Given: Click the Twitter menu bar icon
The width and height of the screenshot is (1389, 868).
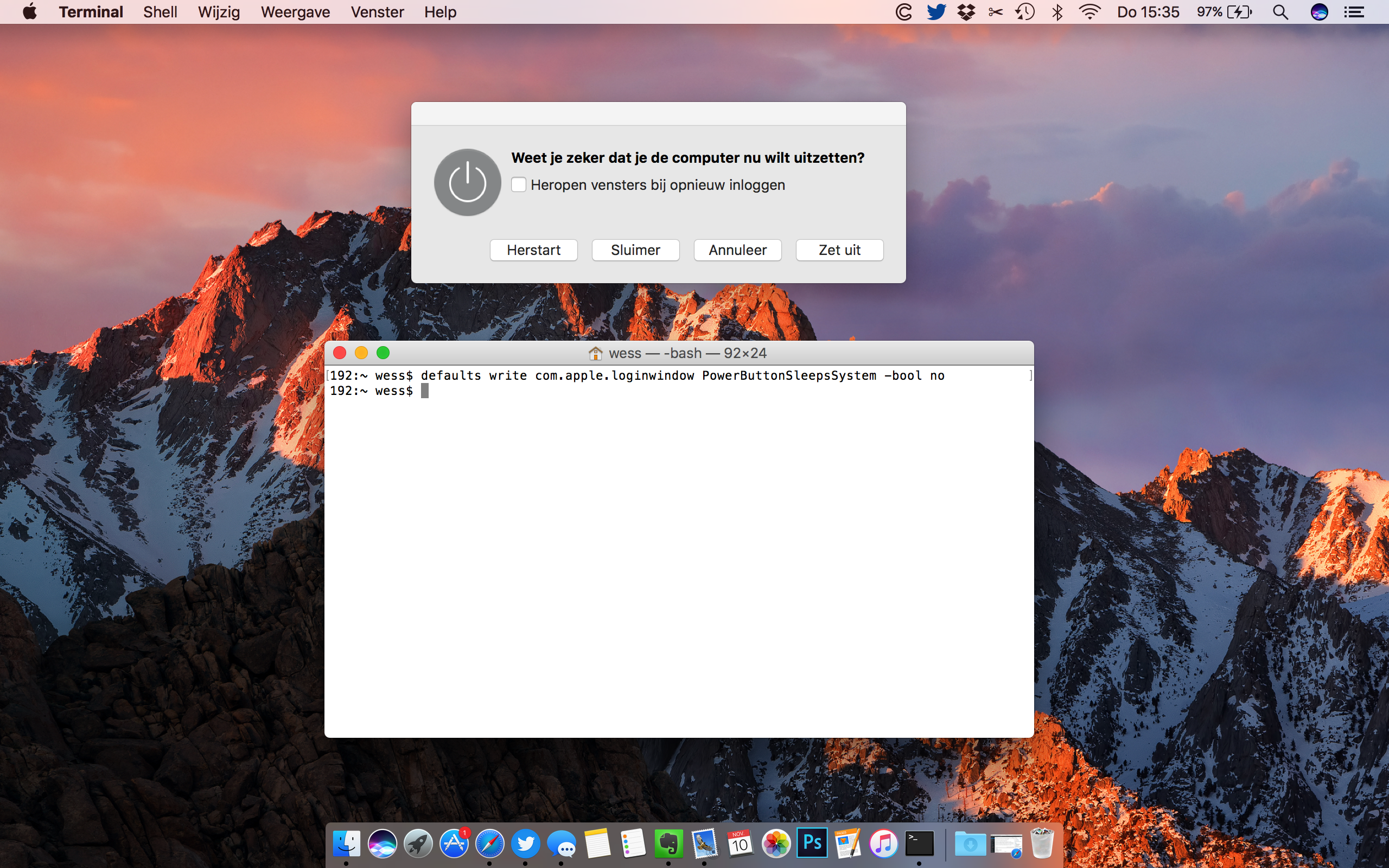Looking at the screenshot, I should point(936,12).
